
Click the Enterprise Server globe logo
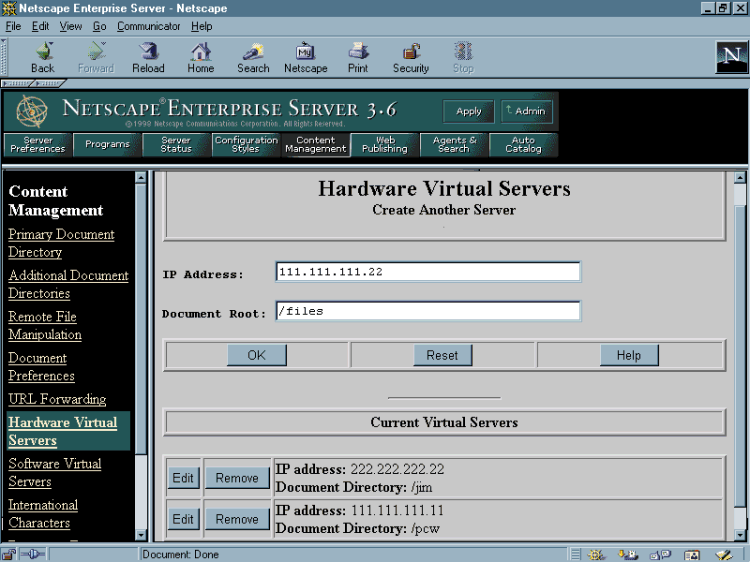[x=32, y=111]
